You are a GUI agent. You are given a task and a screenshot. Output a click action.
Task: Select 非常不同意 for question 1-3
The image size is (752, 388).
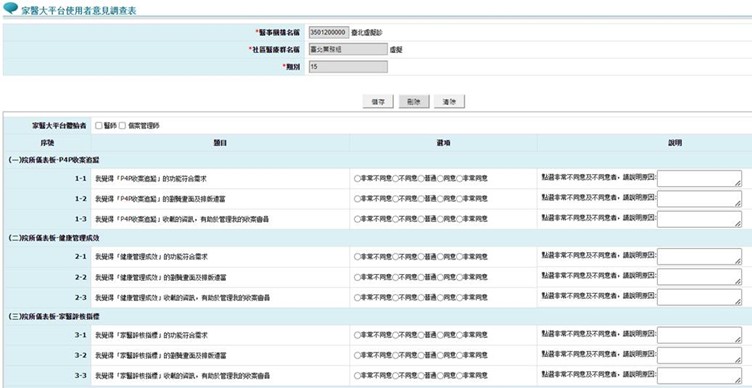(x=357, y=219)
